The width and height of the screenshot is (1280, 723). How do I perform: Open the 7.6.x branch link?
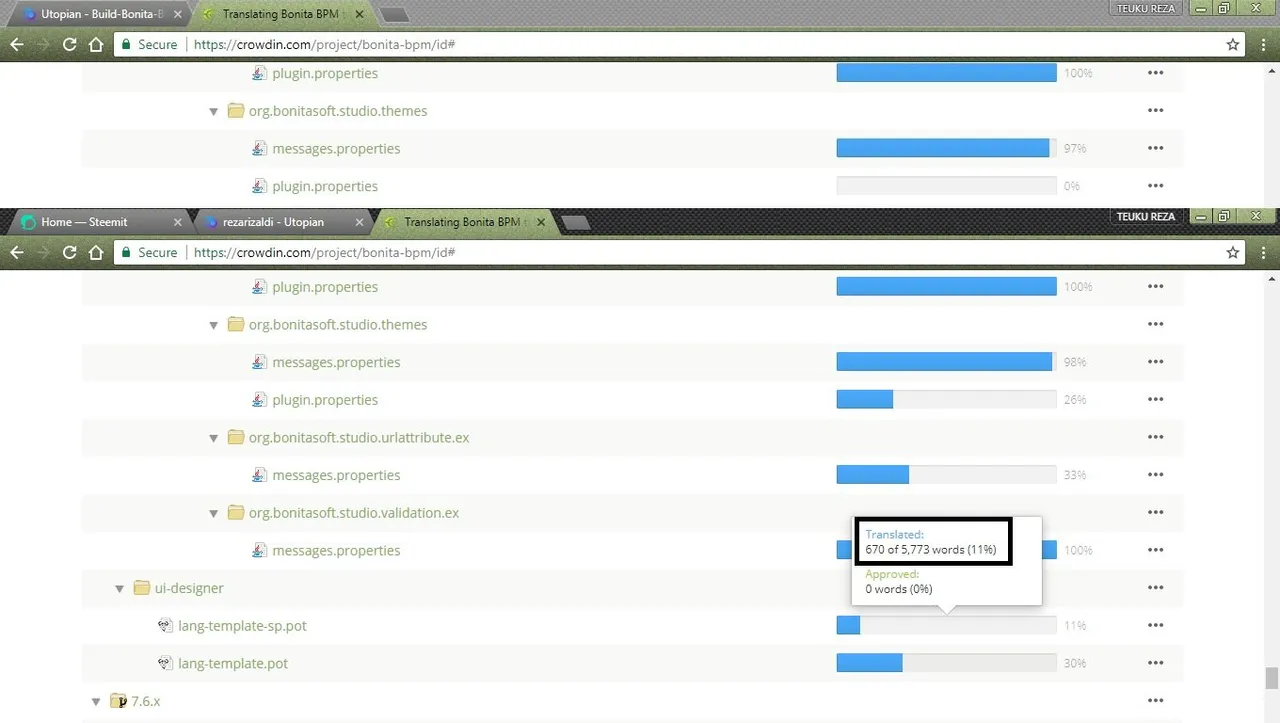[146, 702]
